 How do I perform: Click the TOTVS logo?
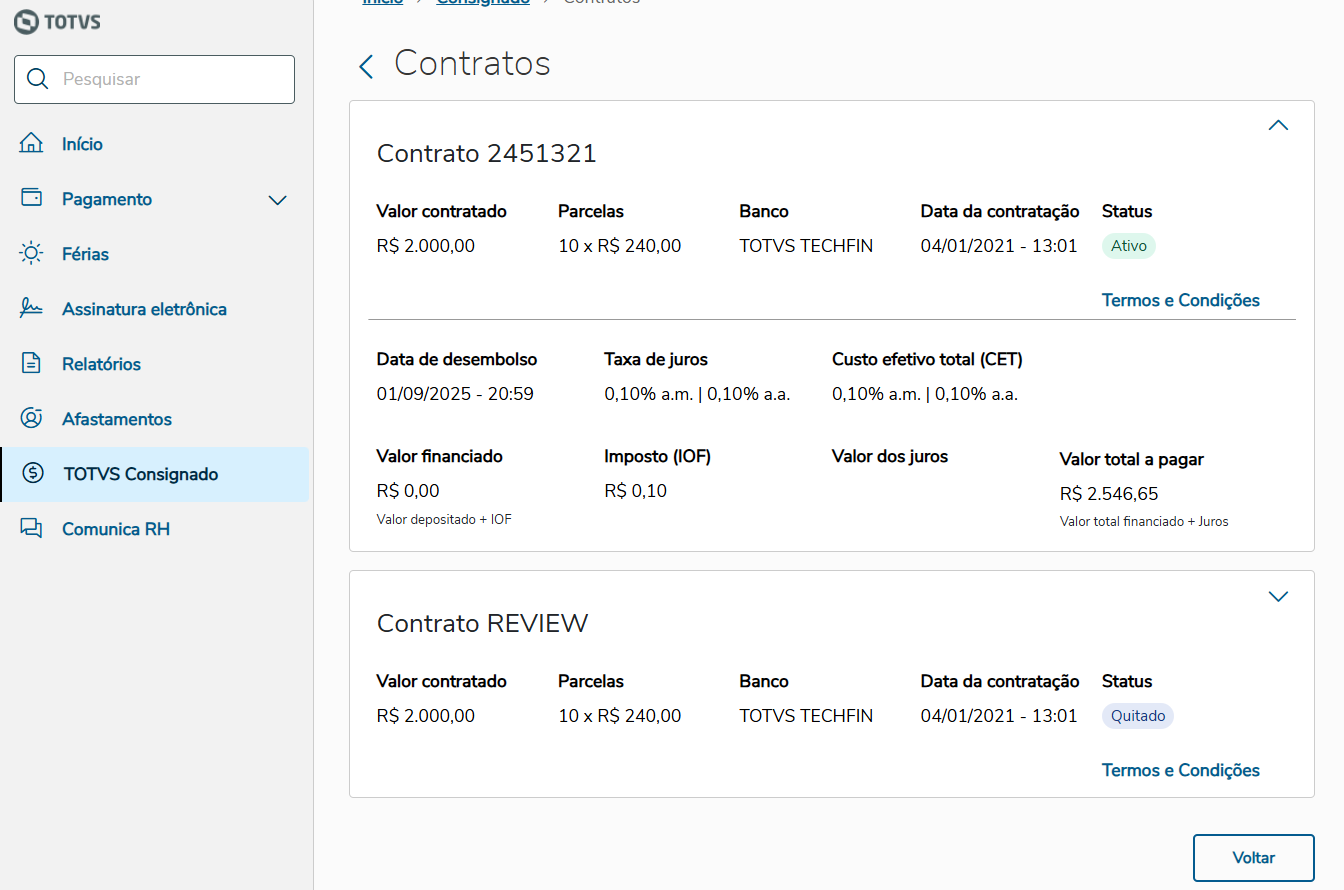[58, 21]
